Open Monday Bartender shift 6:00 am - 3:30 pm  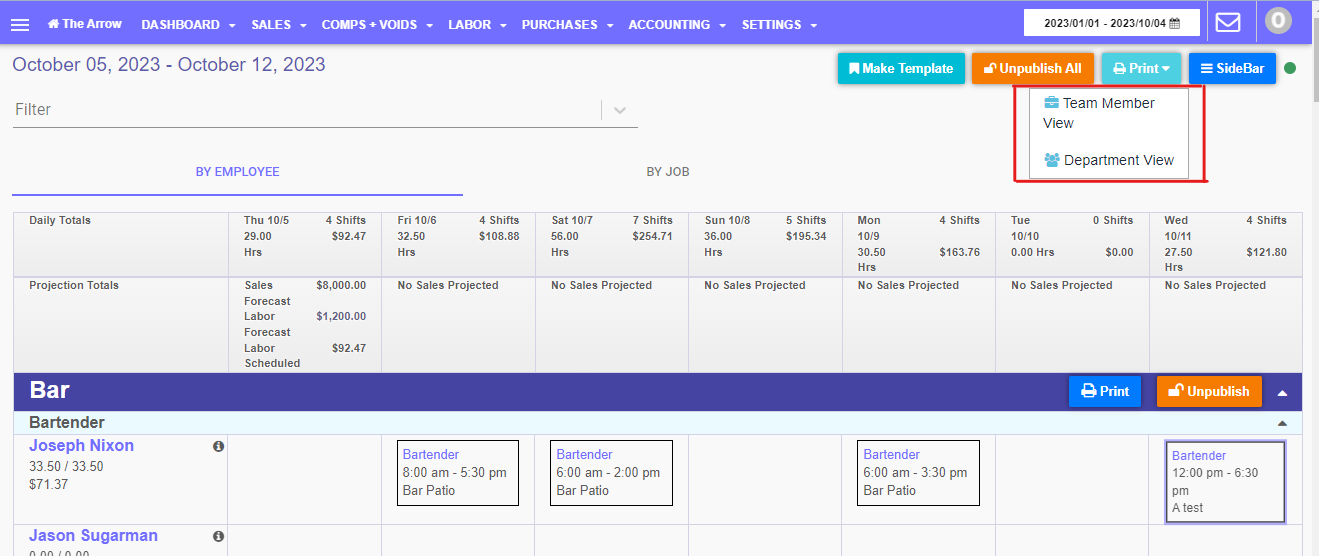(918, 472)
